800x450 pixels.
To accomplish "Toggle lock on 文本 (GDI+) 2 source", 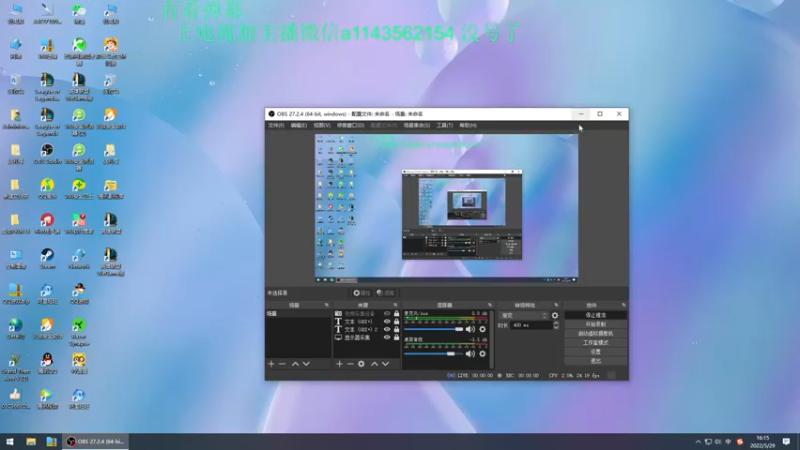I will 396,330.
